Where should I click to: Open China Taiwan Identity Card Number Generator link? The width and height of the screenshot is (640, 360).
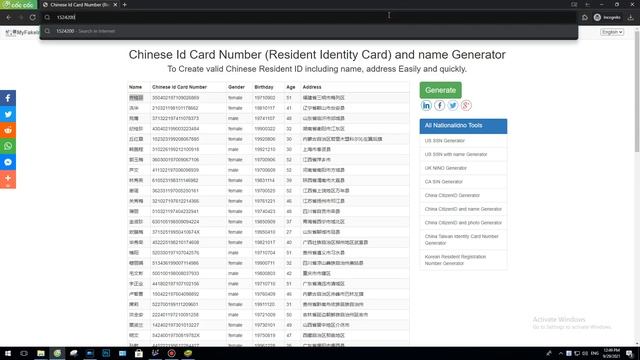point(461,240)
